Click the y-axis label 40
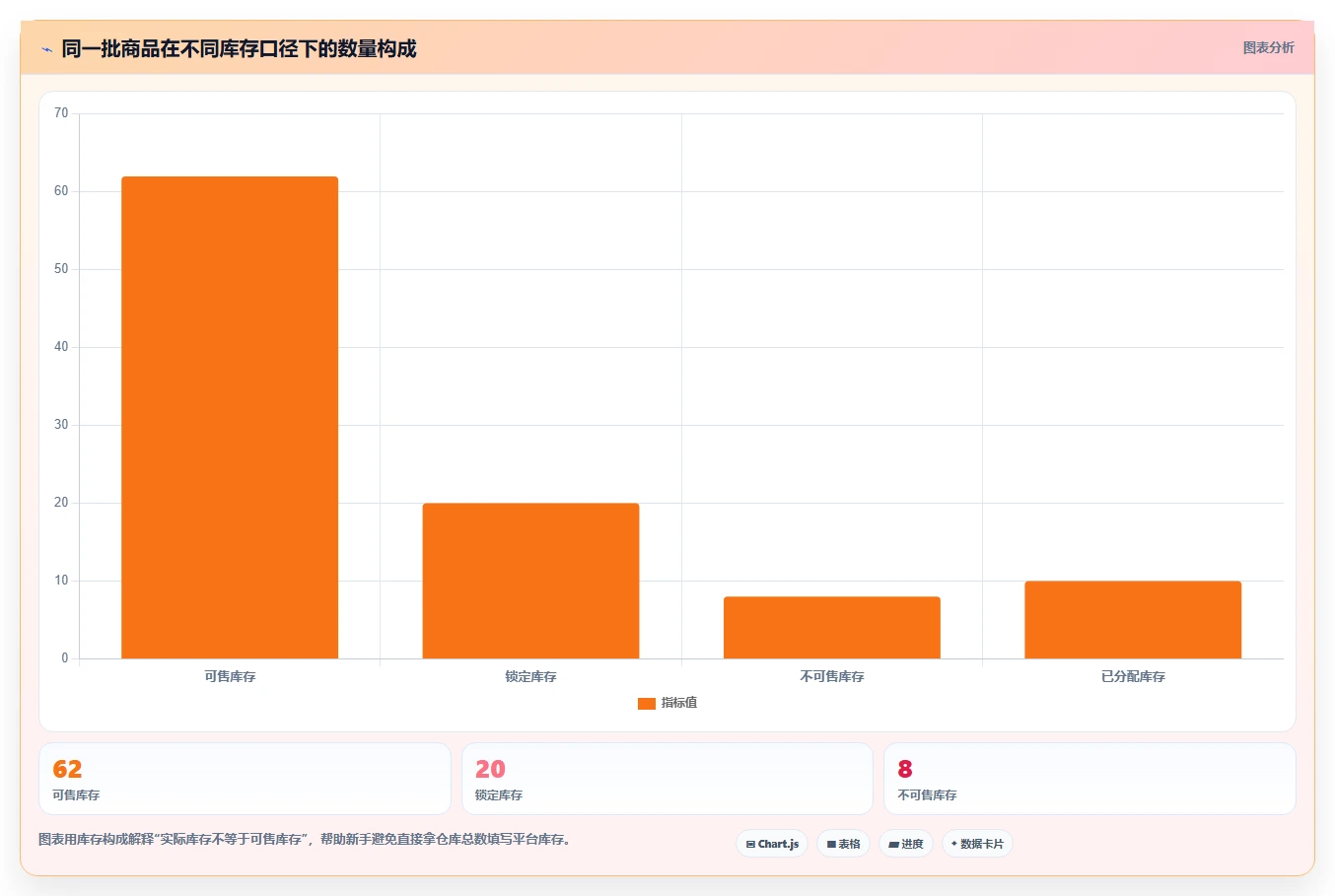 (61, 347)
